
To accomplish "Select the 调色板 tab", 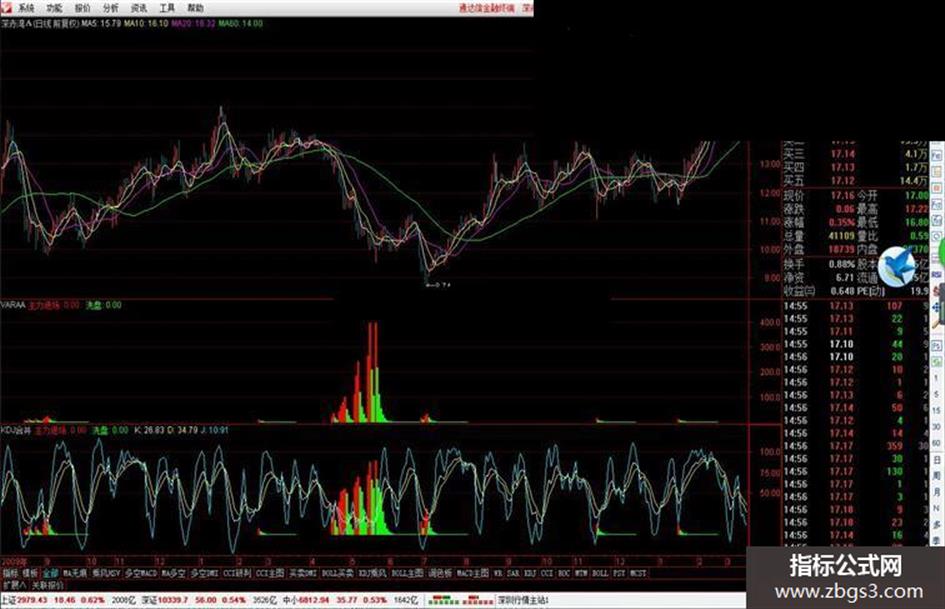I will coord(440,573).
